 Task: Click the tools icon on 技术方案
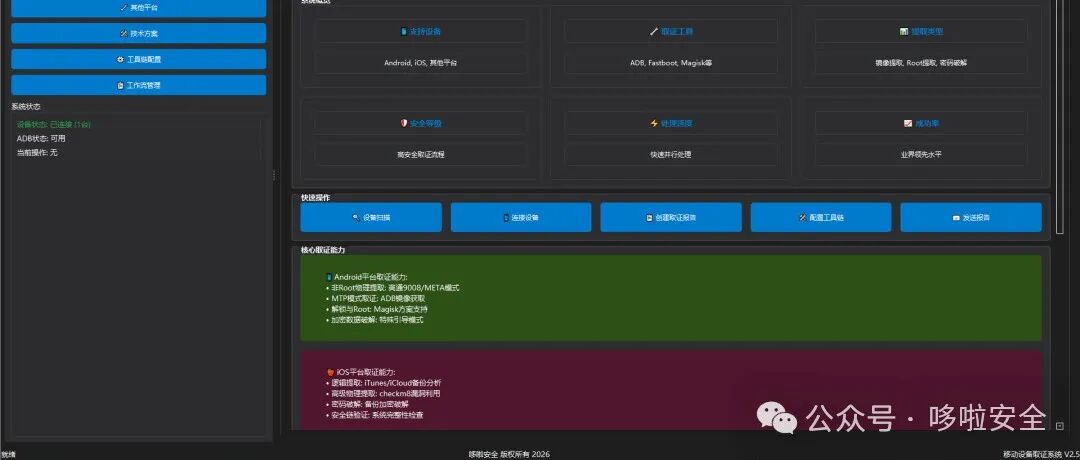[124, 34]
